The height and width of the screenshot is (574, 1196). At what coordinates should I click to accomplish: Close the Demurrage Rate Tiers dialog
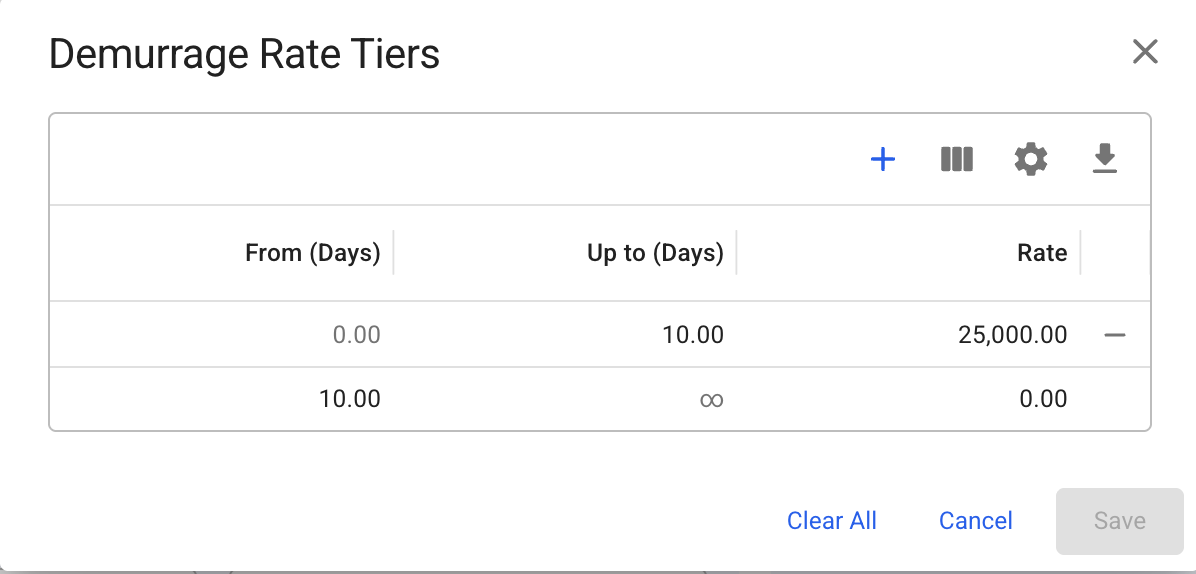(x=1145, y=52)
